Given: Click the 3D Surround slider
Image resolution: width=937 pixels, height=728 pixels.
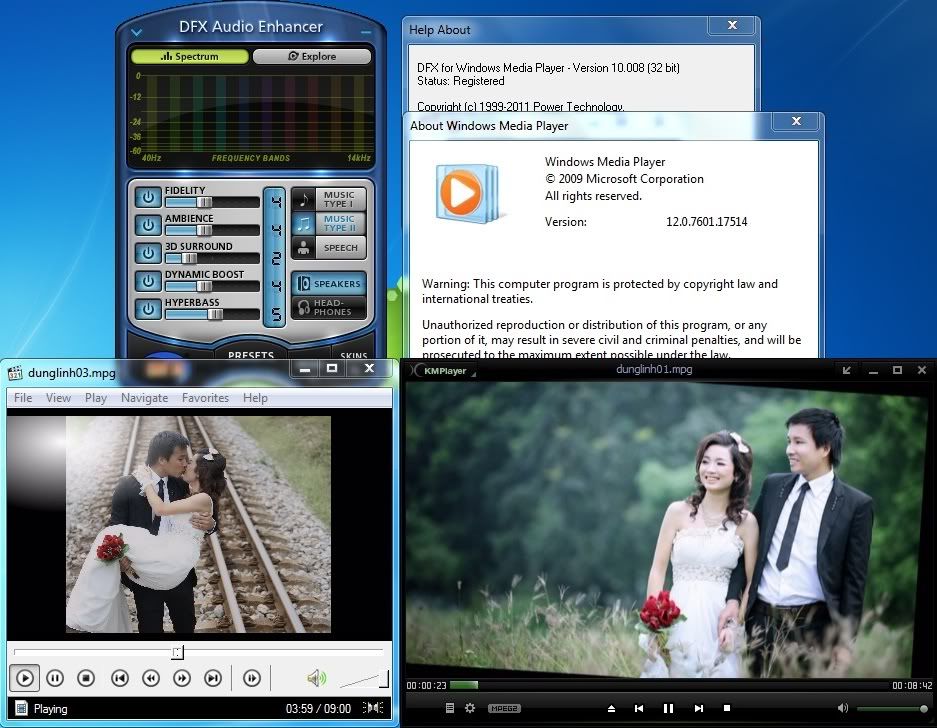Looking at the screenshot, I should pyautogui.click(x=212, y=258).
